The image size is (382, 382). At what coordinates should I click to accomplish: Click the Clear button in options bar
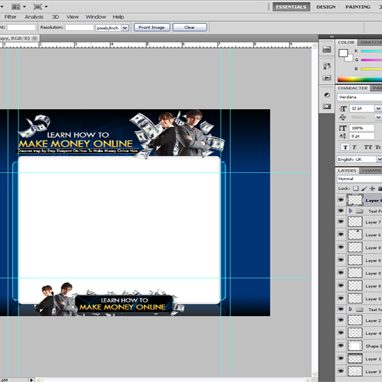click(x=190, y=27)
